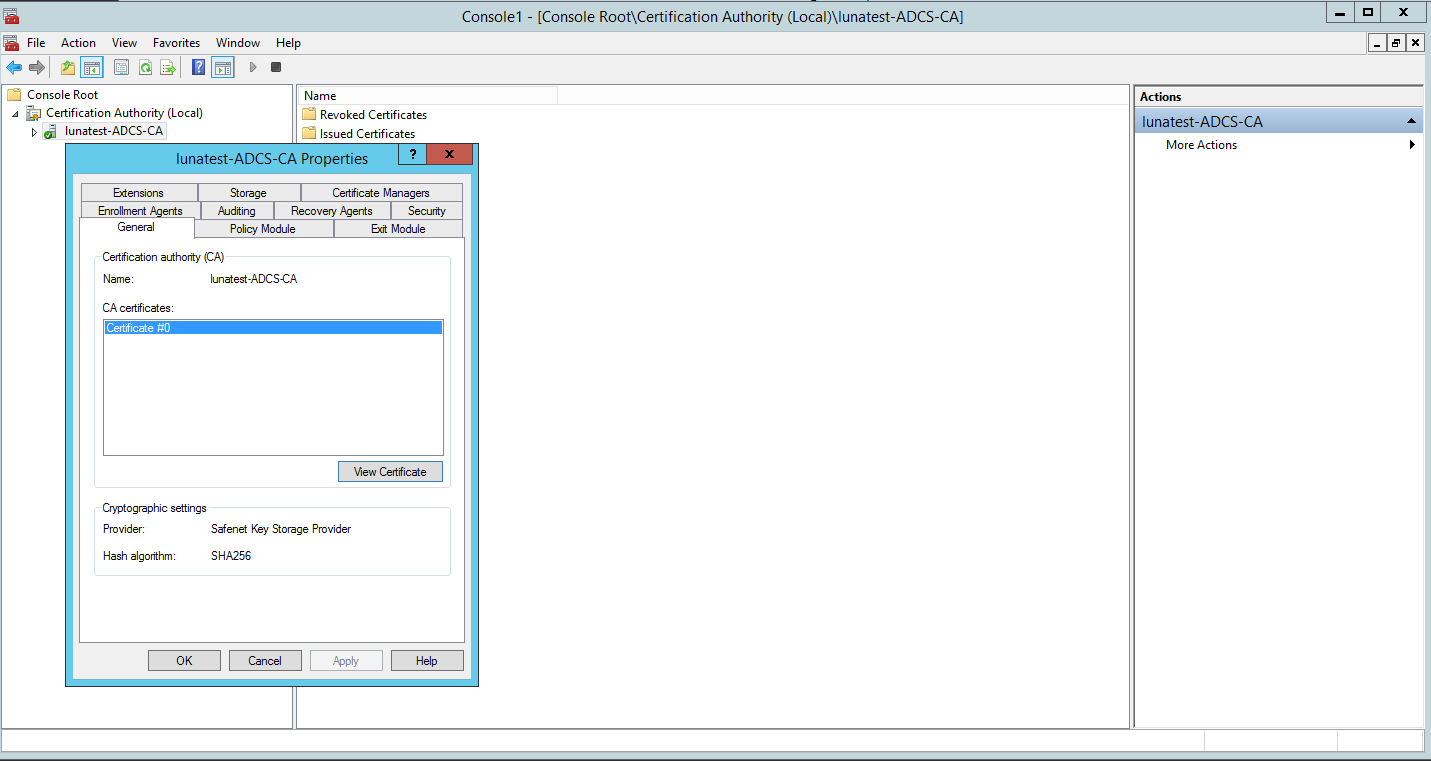Switch to the Exit Module tab
Screen dimensions: 1431x761
[x=398, y=229]
